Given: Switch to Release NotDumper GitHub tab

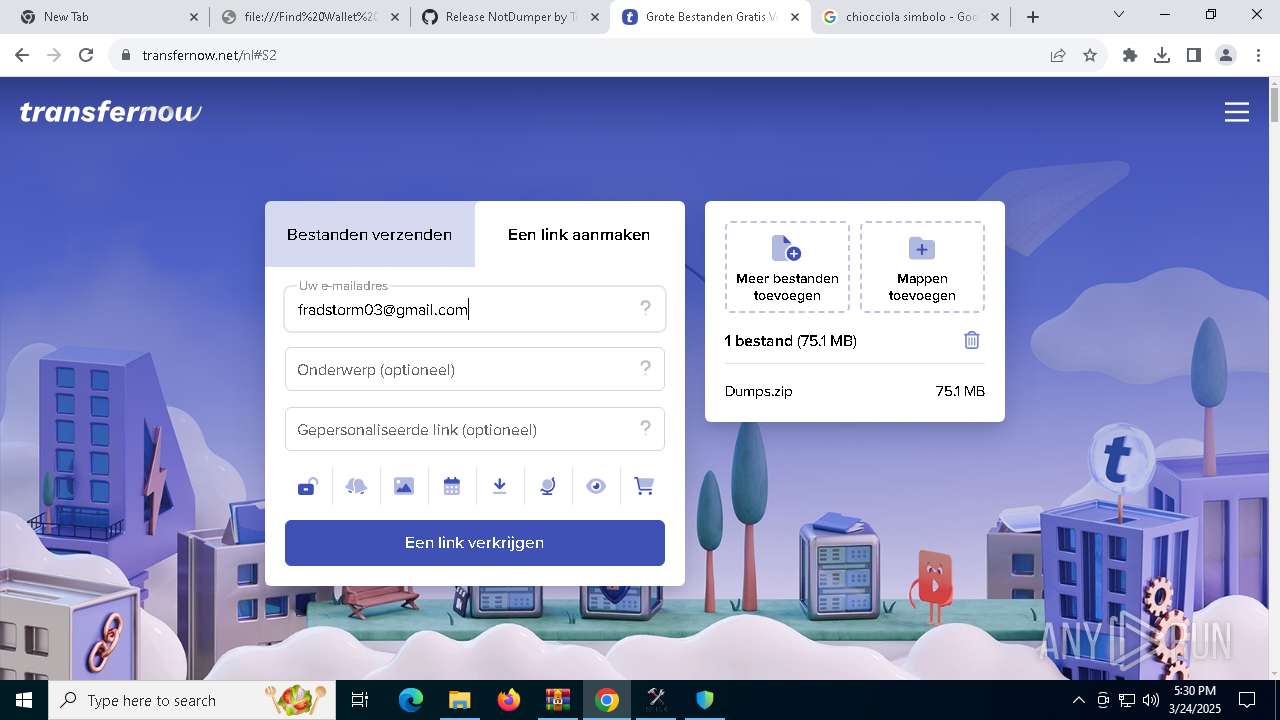Looking at the screenshot, I should tap(510, 17).
